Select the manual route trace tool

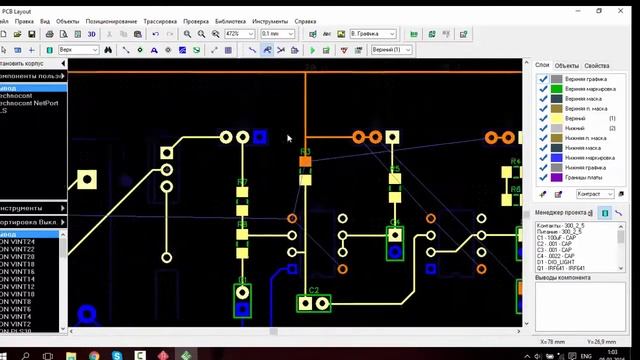[252, 50]
